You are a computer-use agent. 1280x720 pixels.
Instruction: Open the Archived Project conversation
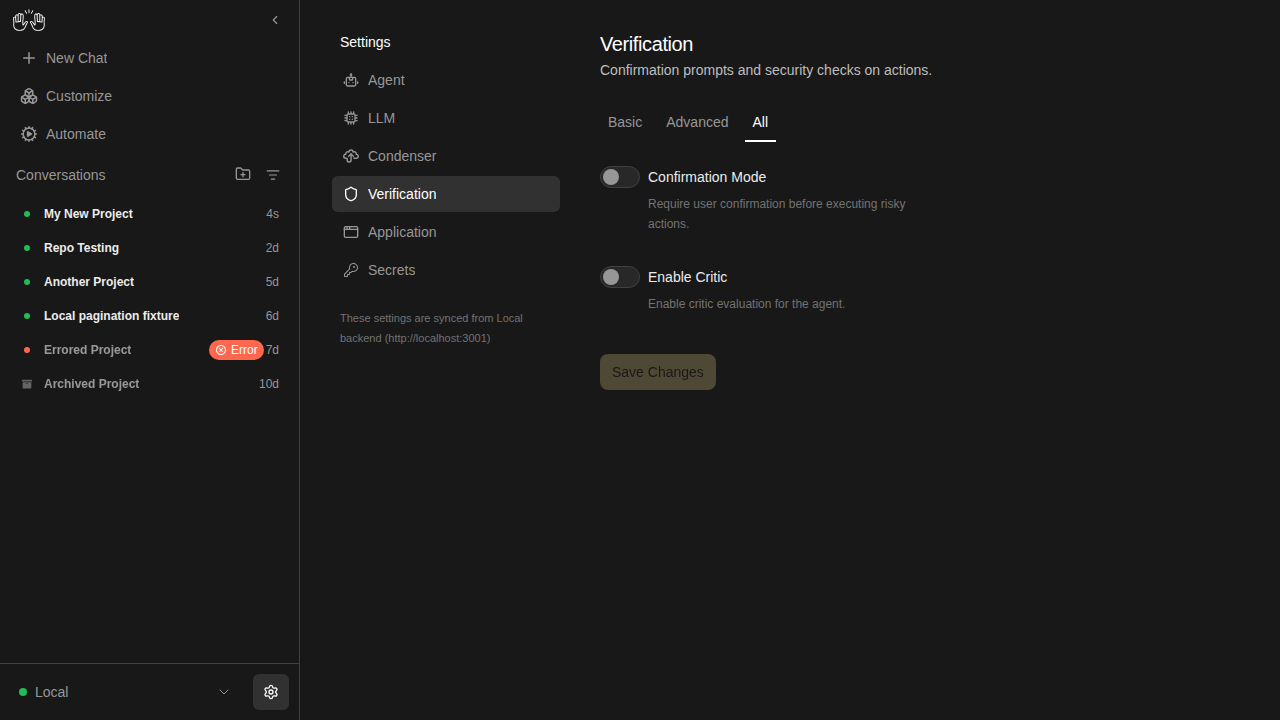click(150, 384)
